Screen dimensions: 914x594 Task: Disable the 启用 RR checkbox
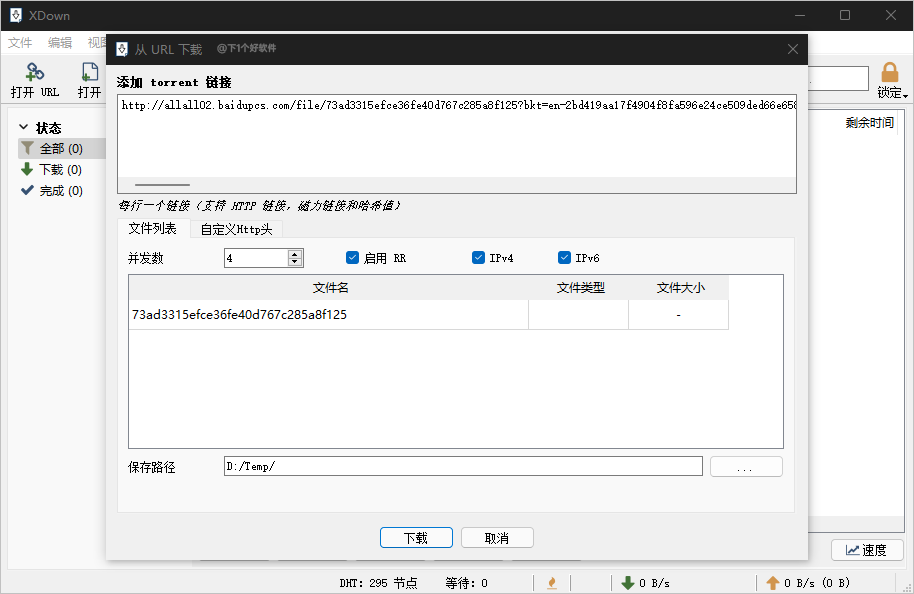tap(352, 258)
